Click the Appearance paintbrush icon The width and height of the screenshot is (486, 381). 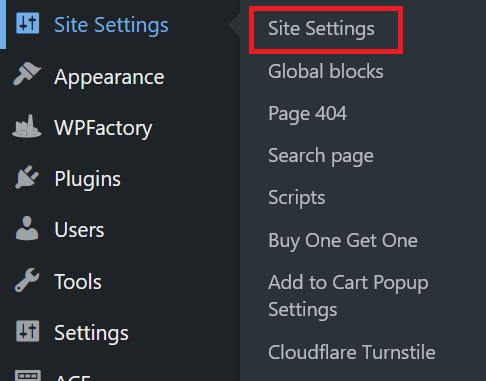(x=27, y=74)
